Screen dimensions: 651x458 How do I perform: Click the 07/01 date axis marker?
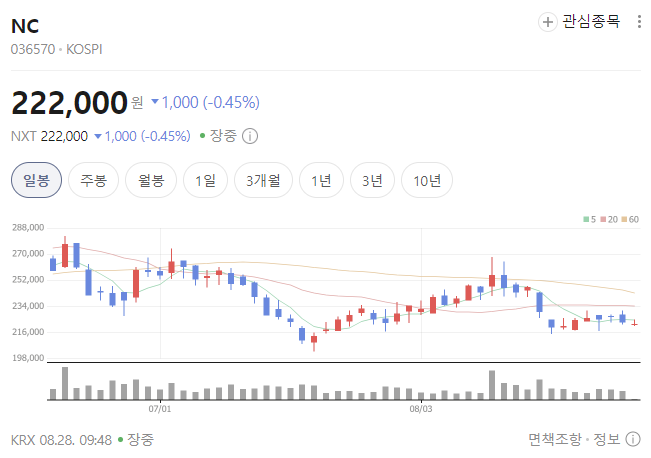pyautogui.click(x=160, y=409)
